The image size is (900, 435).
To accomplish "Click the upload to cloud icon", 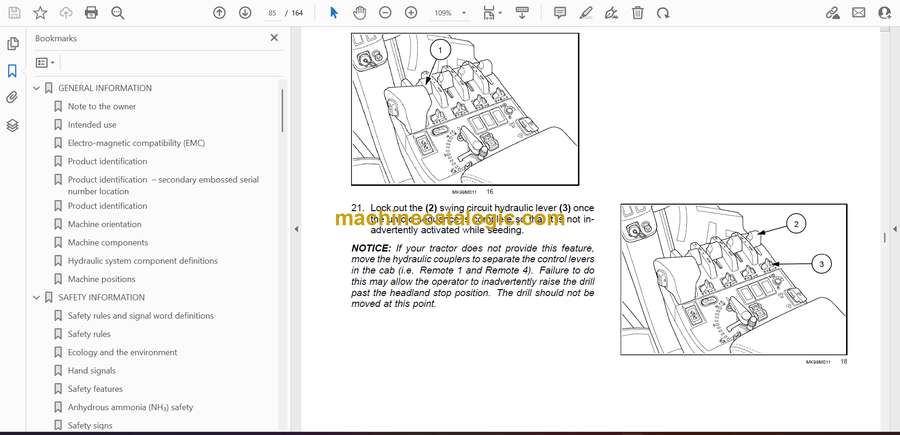I will [x=66, y=13].
